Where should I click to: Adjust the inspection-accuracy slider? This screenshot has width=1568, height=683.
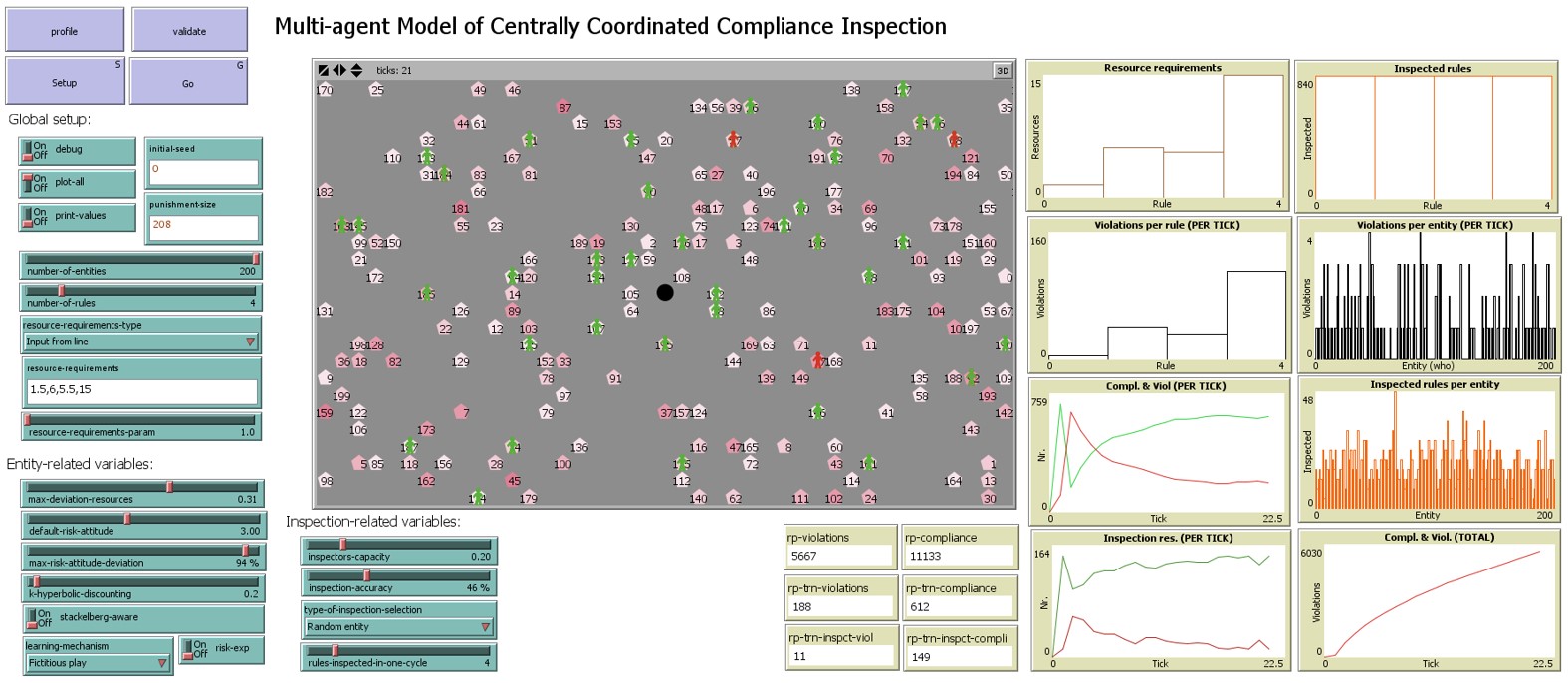click(x=398, y=582)
